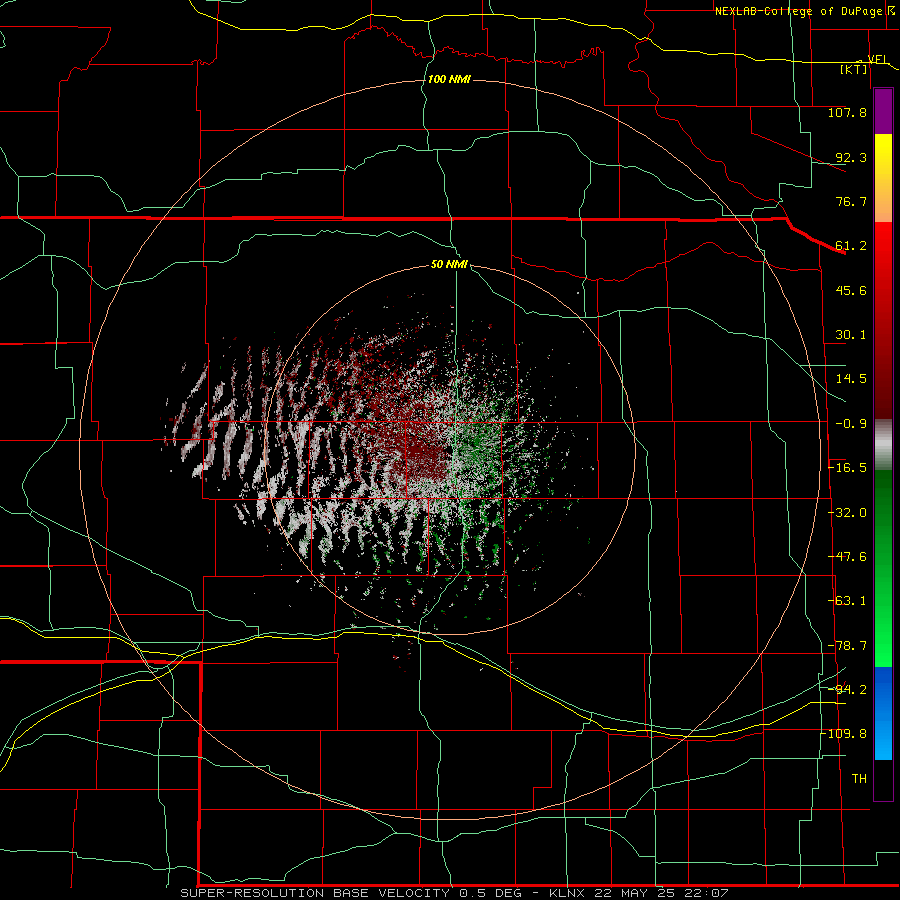The width and height of the screenshot is (900, 900).
Task: Select the -16.5 value on velocity scale
Action: [847, 468]
